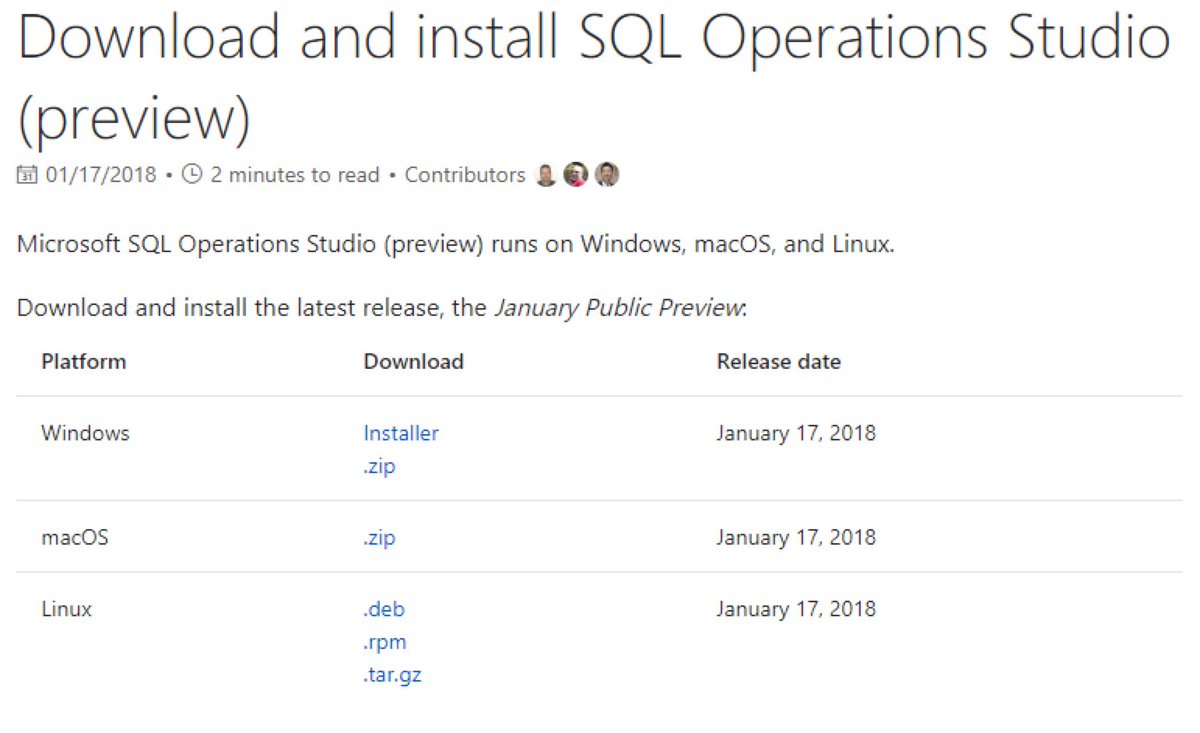
Task: Click the calendar icon beside the publish date
Action: [x=27, y=175]
